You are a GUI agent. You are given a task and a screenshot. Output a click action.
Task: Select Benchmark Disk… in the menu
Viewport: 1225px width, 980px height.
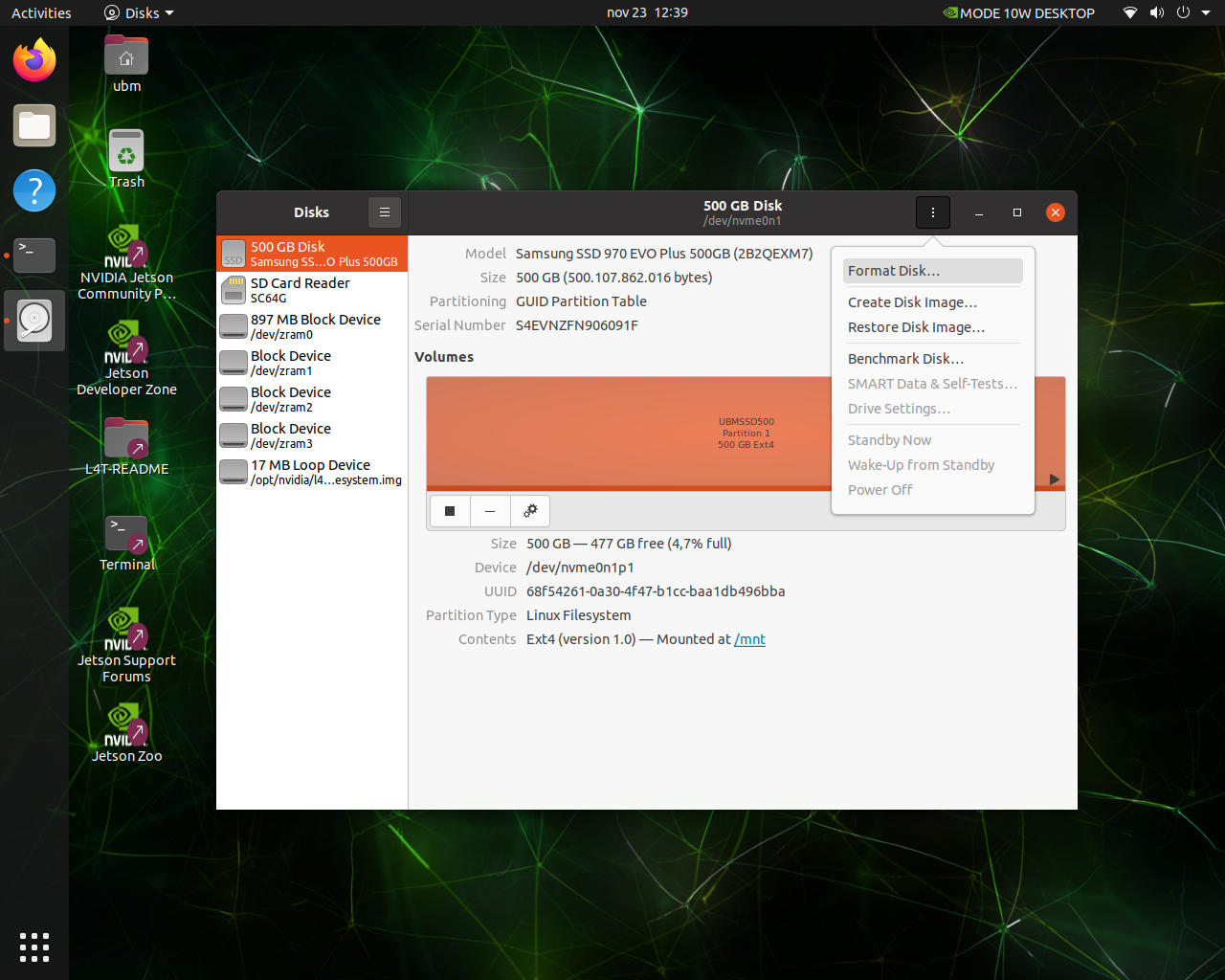[905, 359]
